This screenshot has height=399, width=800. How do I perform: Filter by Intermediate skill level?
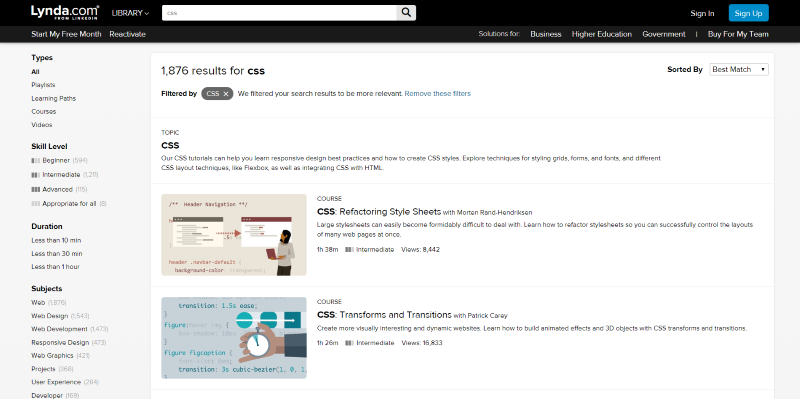(x=65, y=174)
